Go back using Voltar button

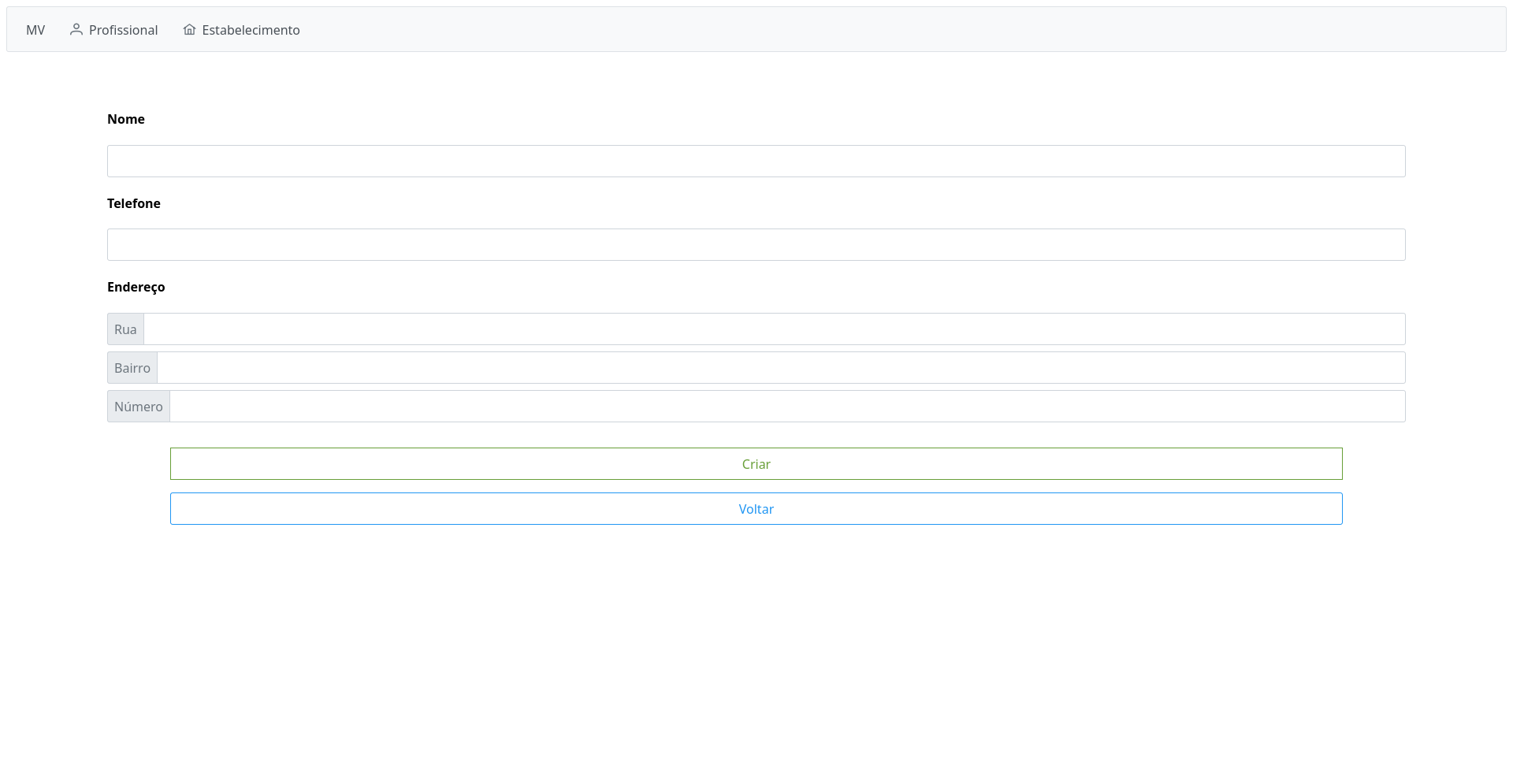coord(756,508)
